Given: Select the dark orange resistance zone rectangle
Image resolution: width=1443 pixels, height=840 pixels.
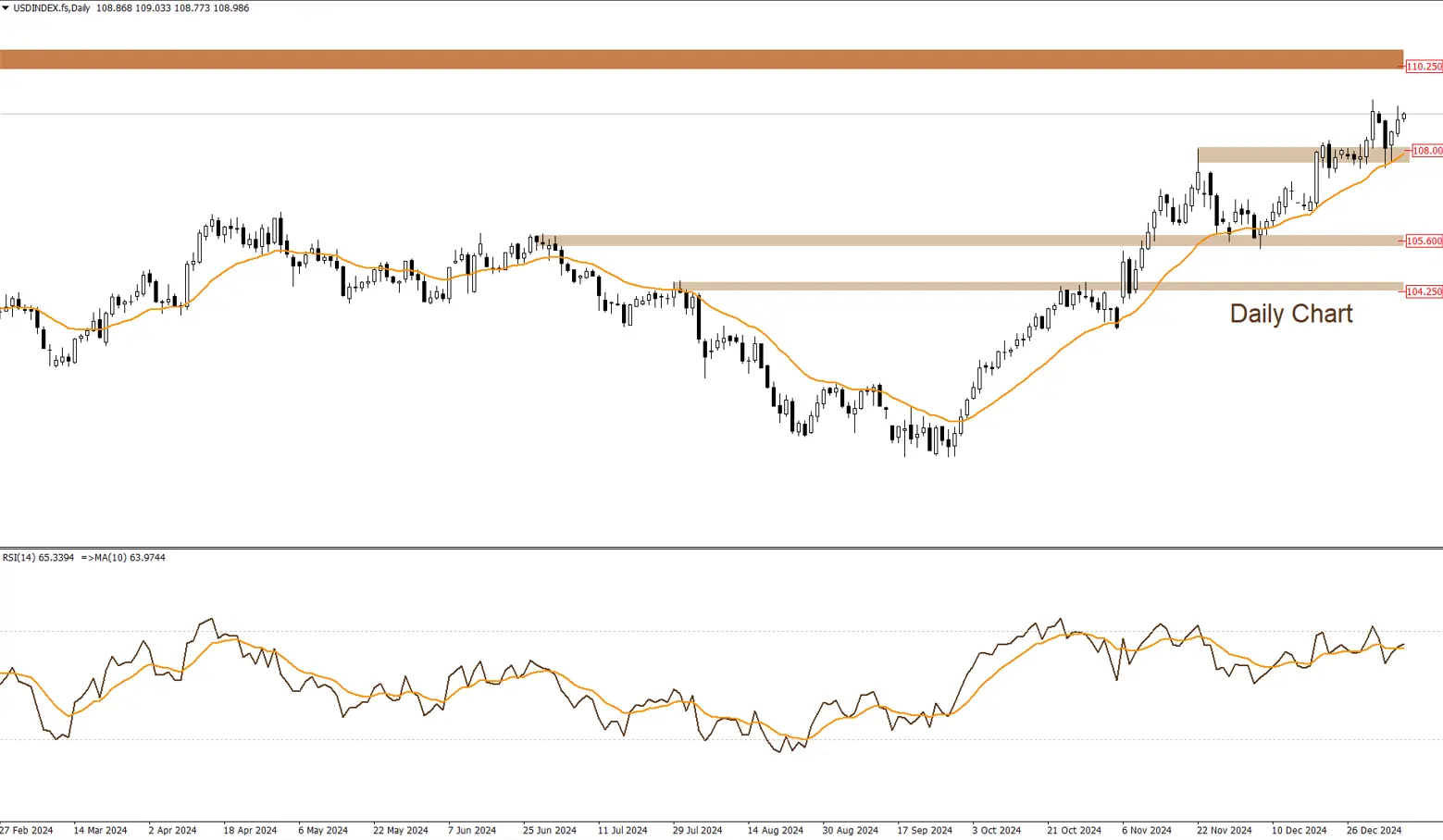Looking at the screenshot, I should pos(701,59).
